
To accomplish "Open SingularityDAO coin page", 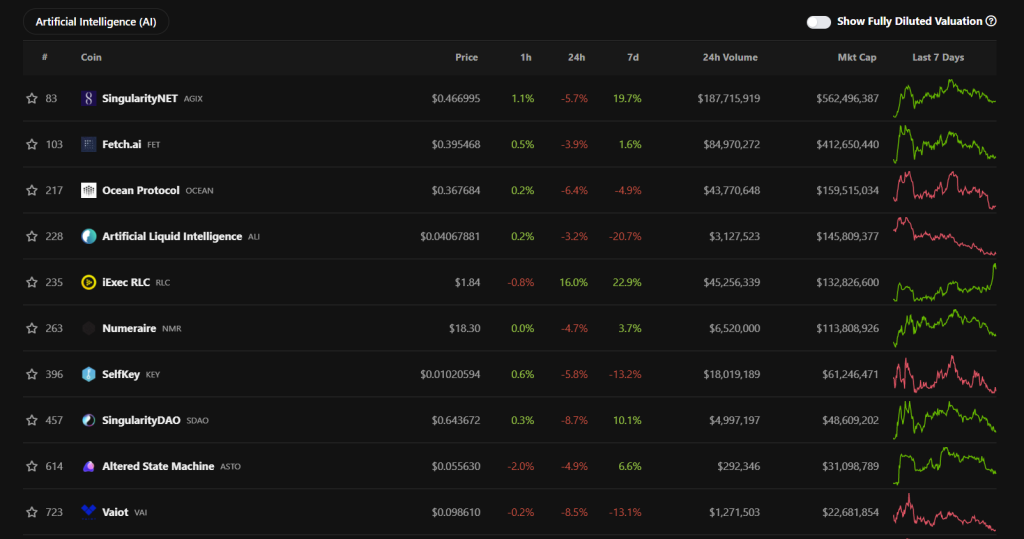I will click(x=141, y=420).
